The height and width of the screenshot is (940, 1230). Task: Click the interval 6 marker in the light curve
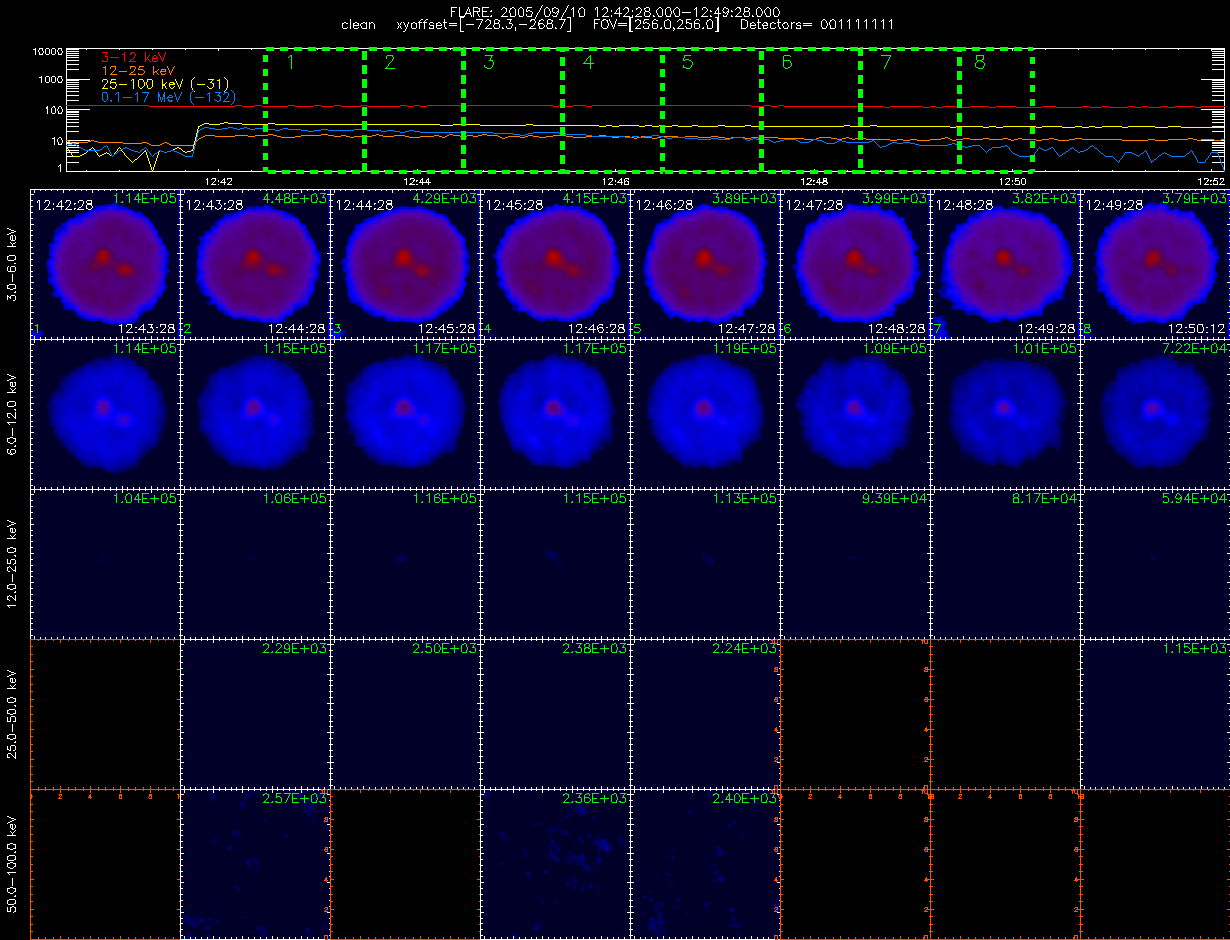coord(787,63)
